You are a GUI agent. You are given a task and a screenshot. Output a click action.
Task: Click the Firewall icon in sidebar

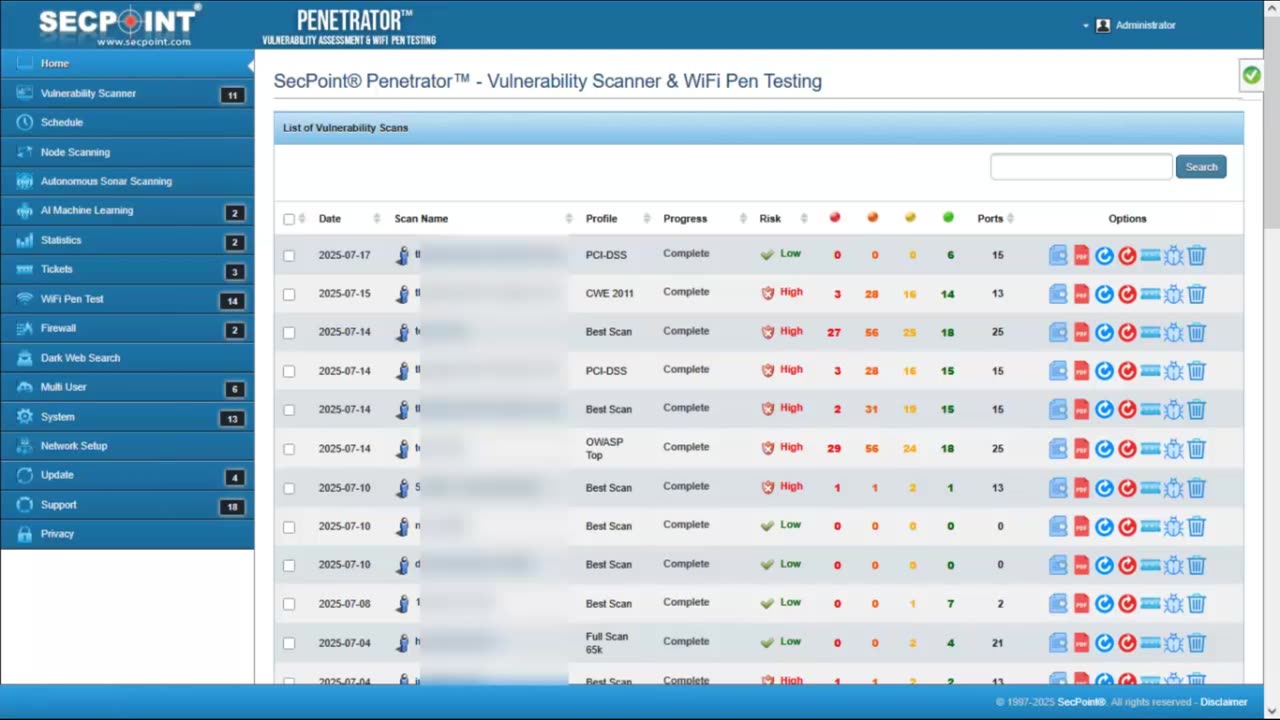pos(25,328)
